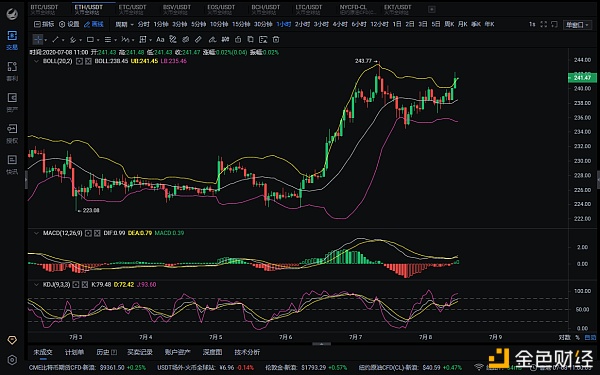The width and height of the screenshot is (600, 375).
Task: Select the 15分钟 timeframe
Action: (x=241, y=24)
